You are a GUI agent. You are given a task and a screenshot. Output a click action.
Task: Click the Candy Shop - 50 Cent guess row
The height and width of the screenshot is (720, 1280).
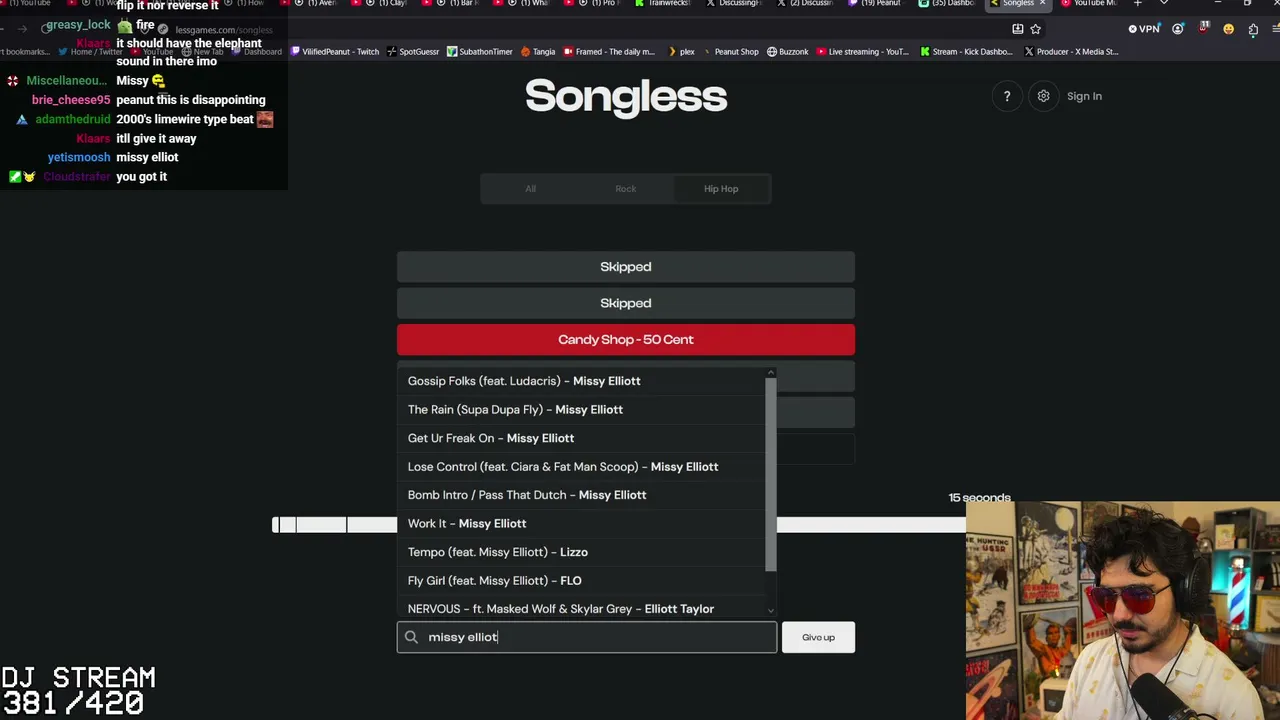click(x=626, y=340)
